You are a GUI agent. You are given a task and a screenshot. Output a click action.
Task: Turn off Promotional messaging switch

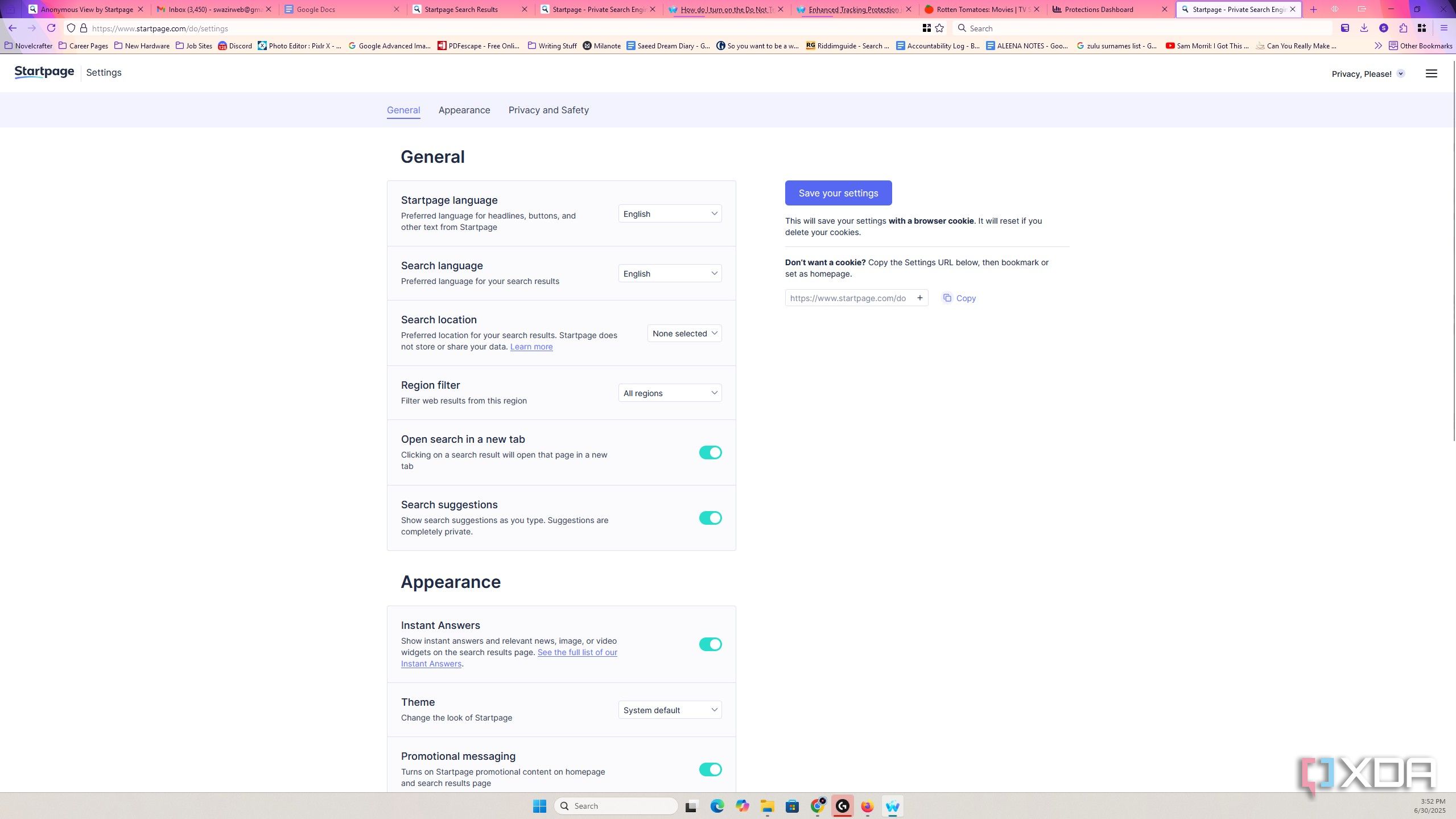coord(710,769)
